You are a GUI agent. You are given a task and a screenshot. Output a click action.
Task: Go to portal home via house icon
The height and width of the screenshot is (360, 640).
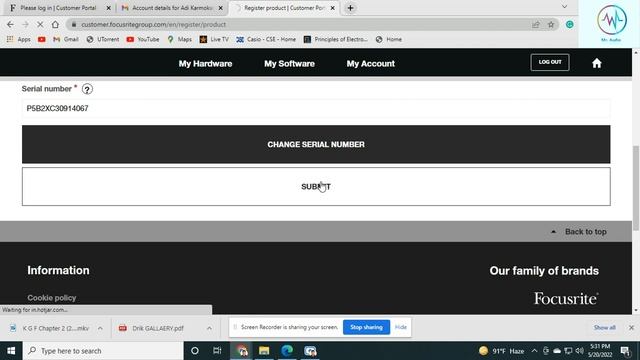pos(597,63)
